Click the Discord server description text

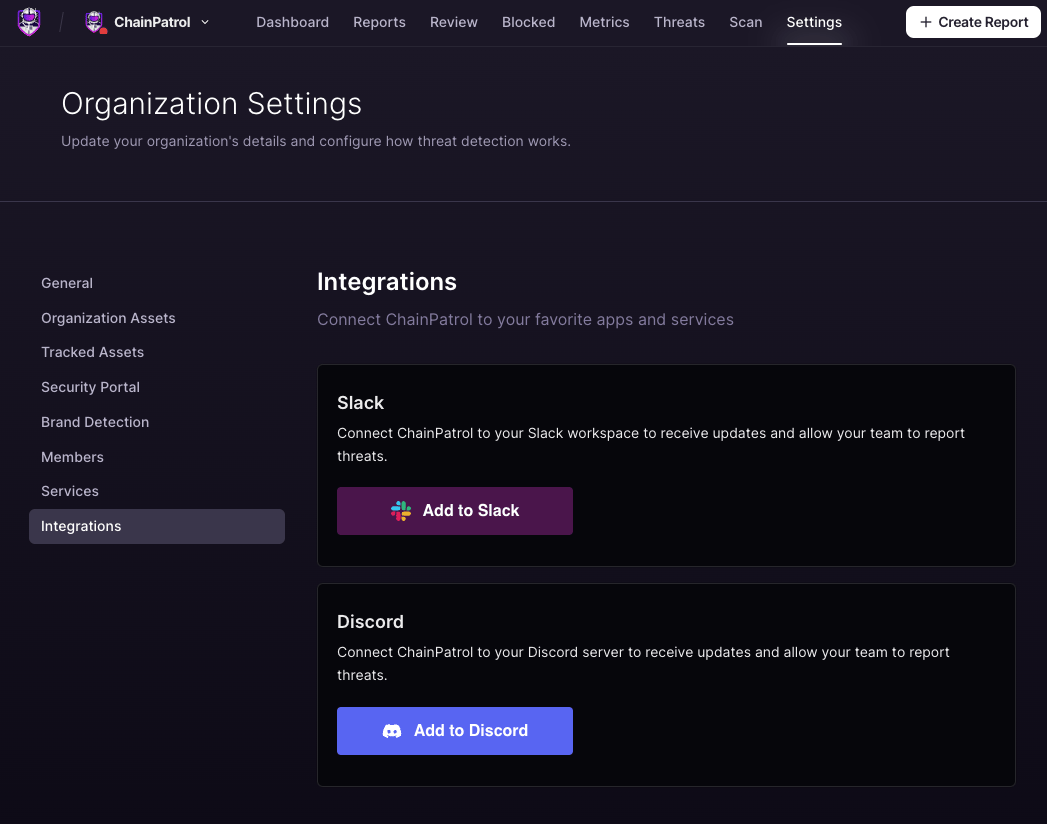coord(643,664)
